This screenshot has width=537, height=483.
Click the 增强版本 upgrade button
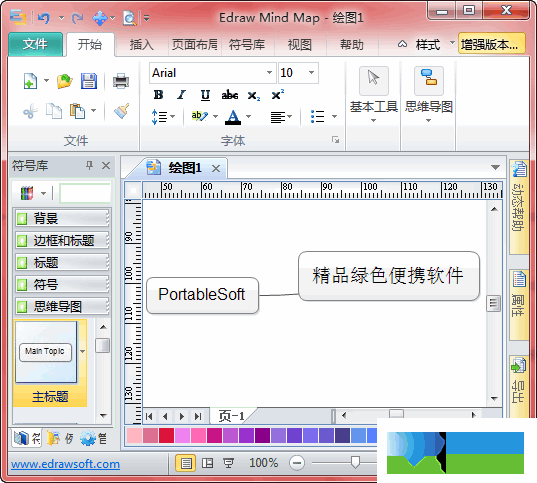pos(491,44)
